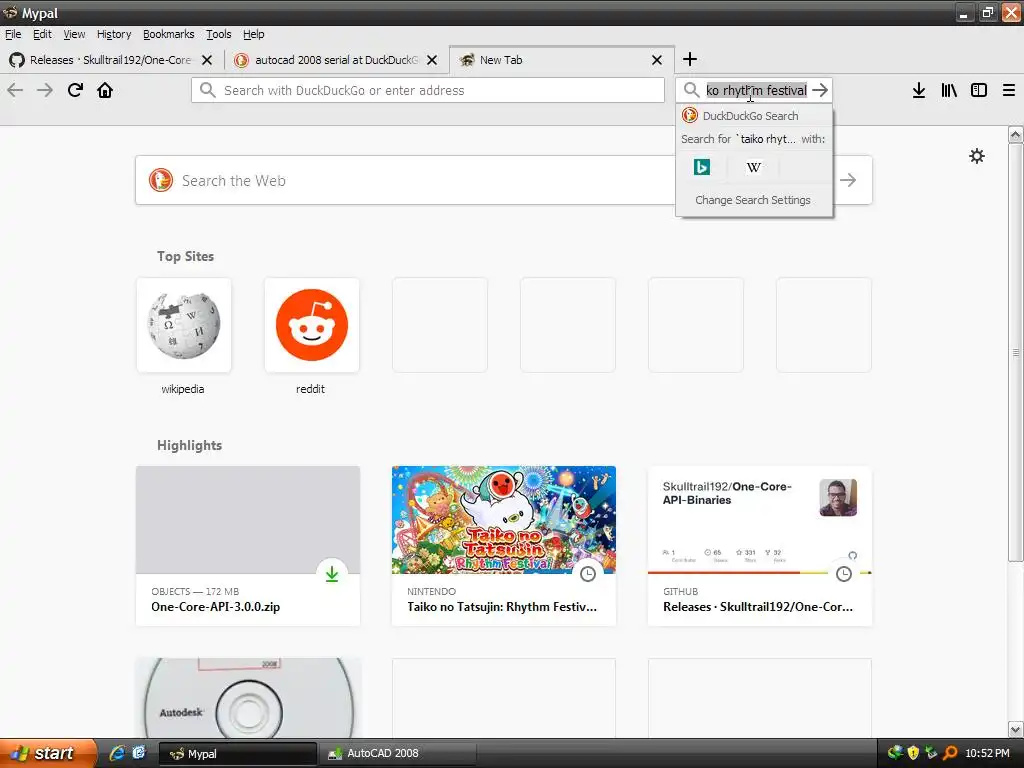Click the search bar magnifier icon
The height and width of the screenshot is (768, 1024).
tap(691, 90)
